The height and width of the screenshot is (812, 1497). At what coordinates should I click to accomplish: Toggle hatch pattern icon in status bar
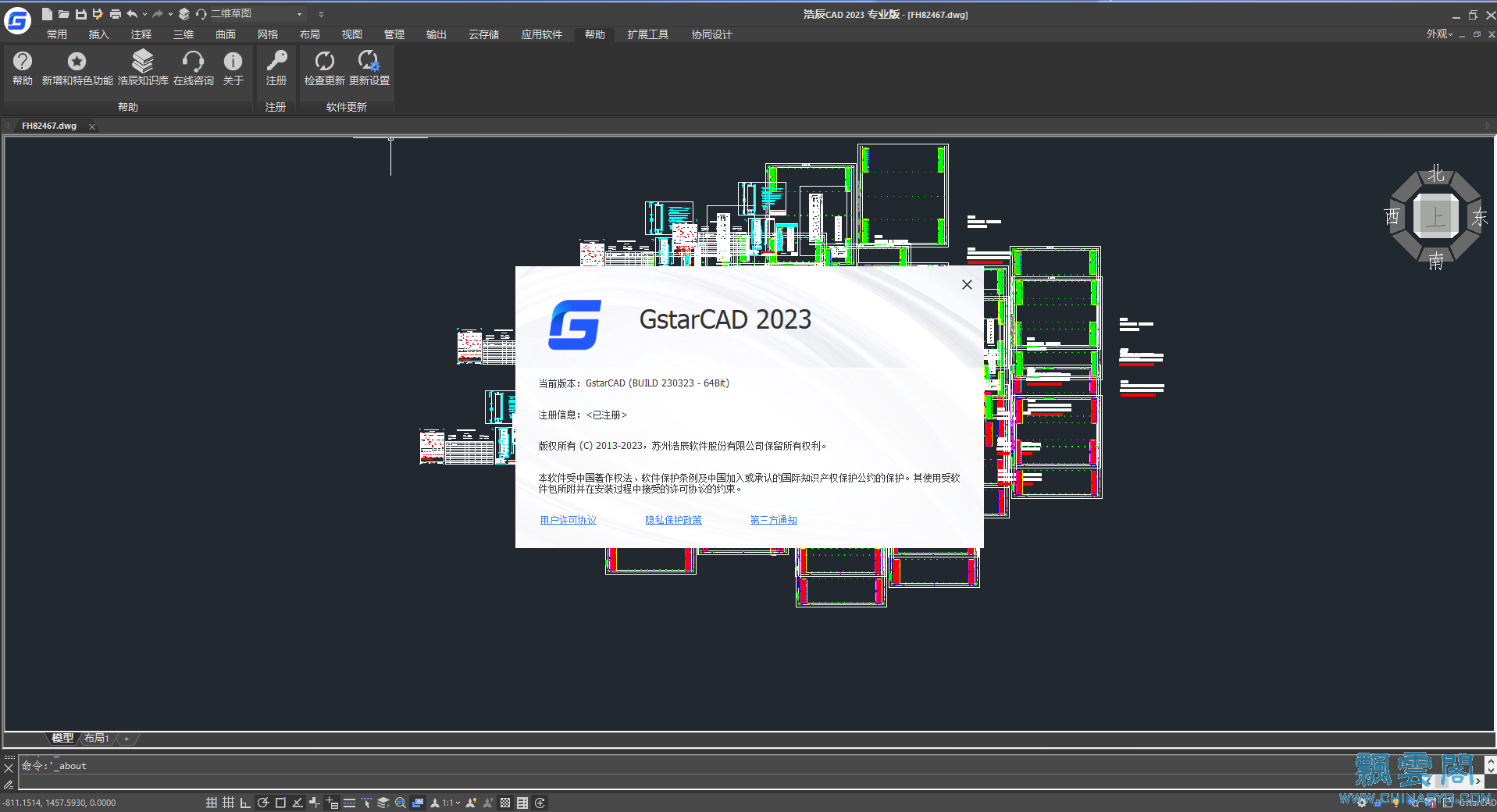click(x=505, y=803)
